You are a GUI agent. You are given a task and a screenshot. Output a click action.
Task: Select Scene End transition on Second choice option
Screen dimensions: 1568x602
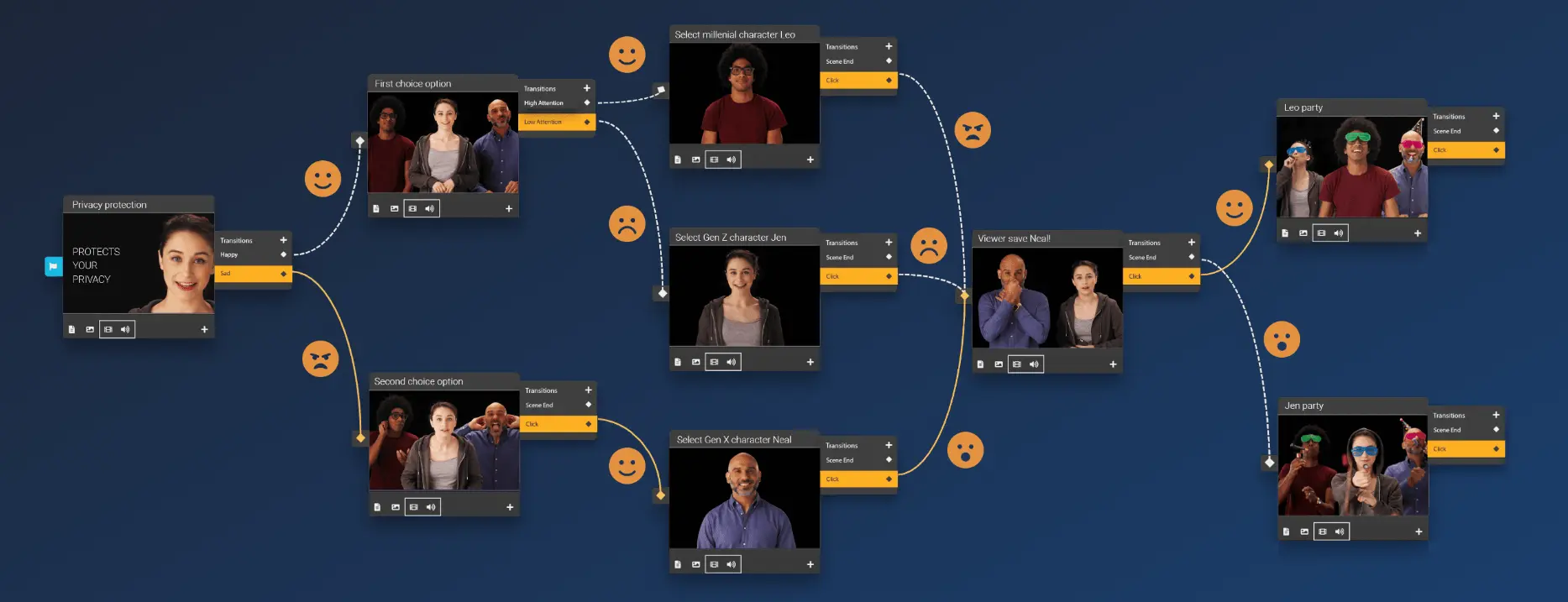coord(559,405)
